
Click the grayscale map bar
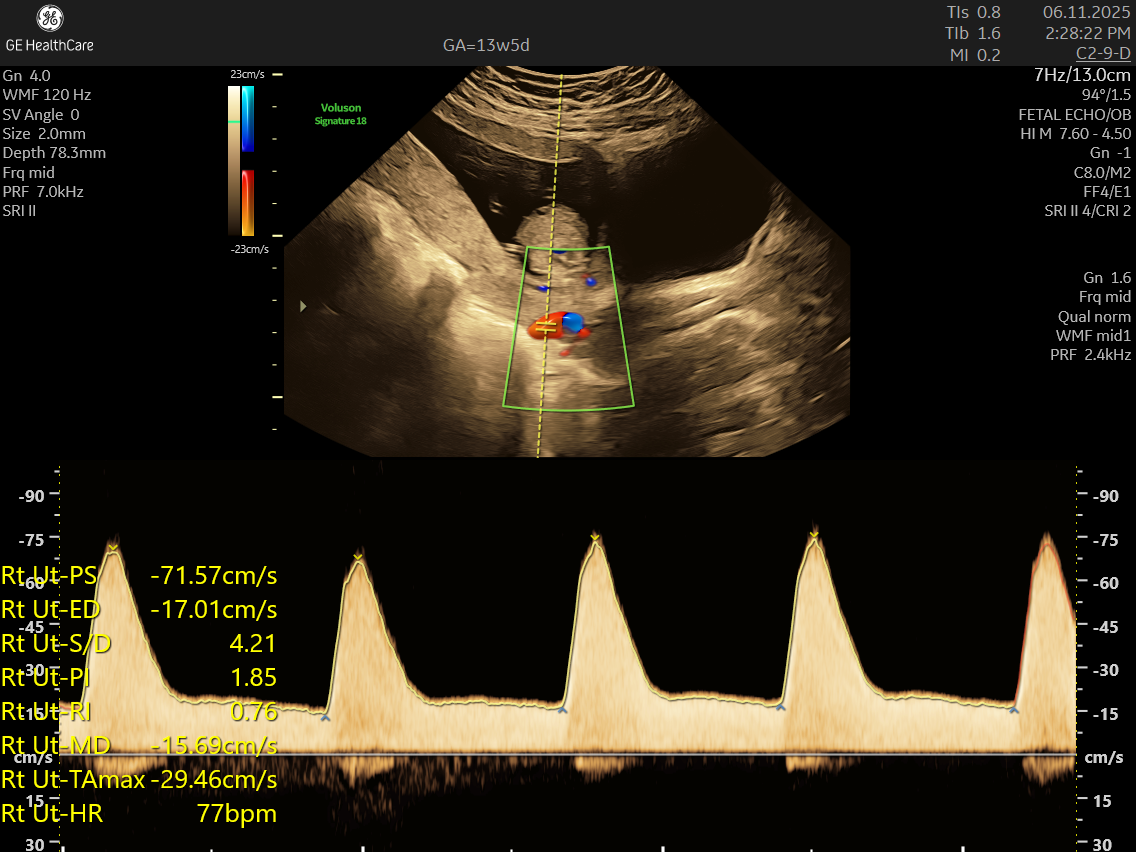(234, 160)
